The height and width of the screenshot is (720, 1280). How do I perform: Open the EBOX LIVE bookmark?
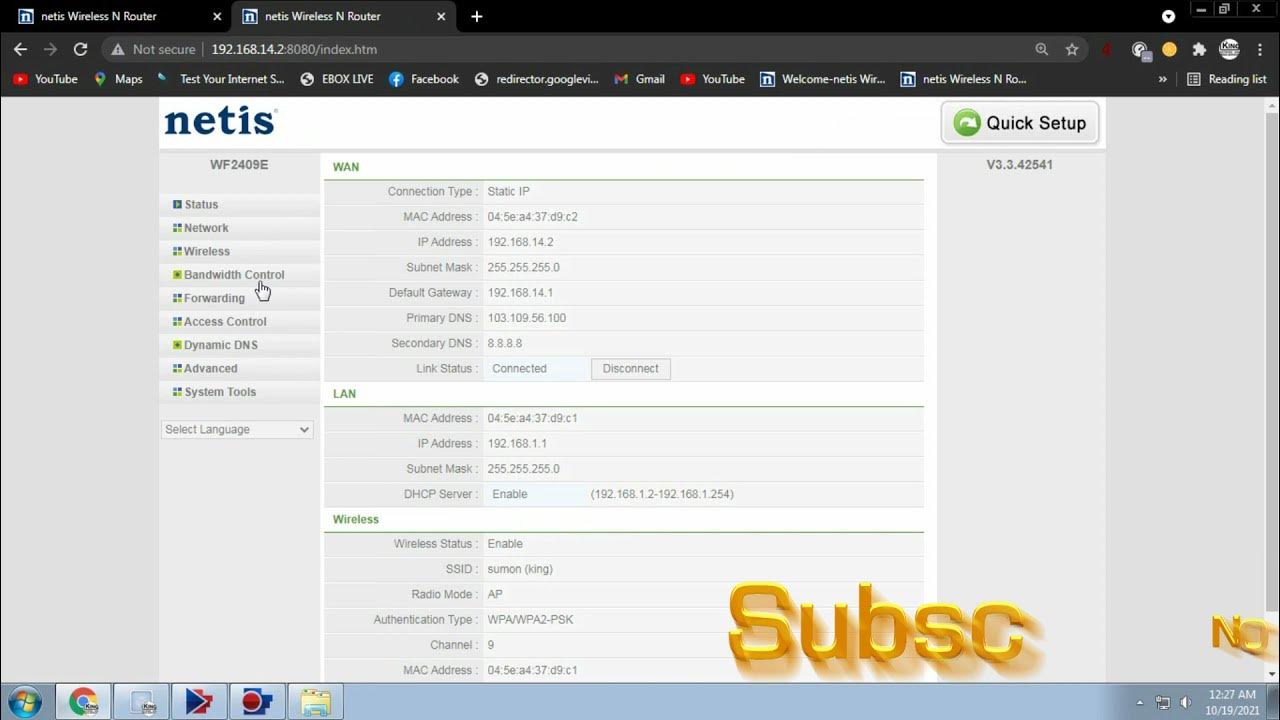pos(337,79)
